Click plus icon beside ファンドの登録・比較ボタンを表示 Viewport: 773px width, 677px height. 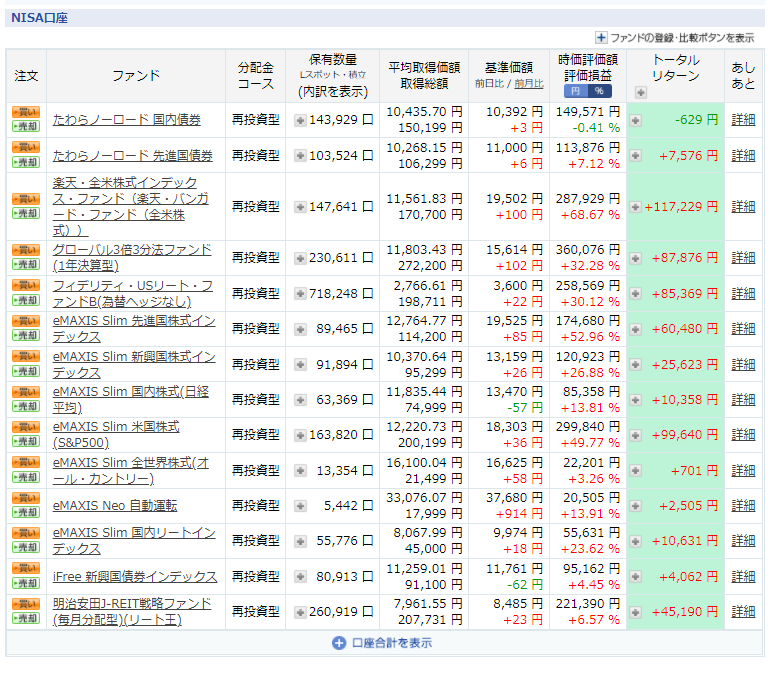click(601, 37)
